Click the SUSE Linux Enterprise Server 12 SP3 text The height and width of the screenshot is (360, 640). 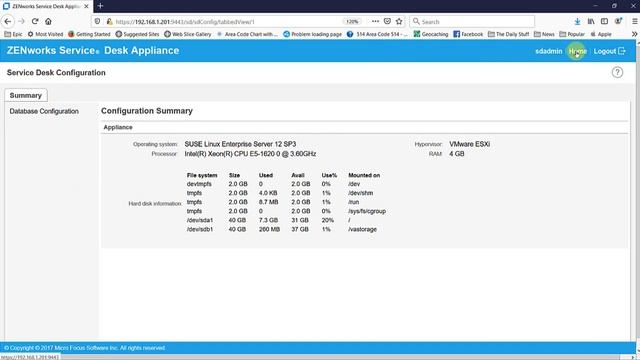click(240, 144)
